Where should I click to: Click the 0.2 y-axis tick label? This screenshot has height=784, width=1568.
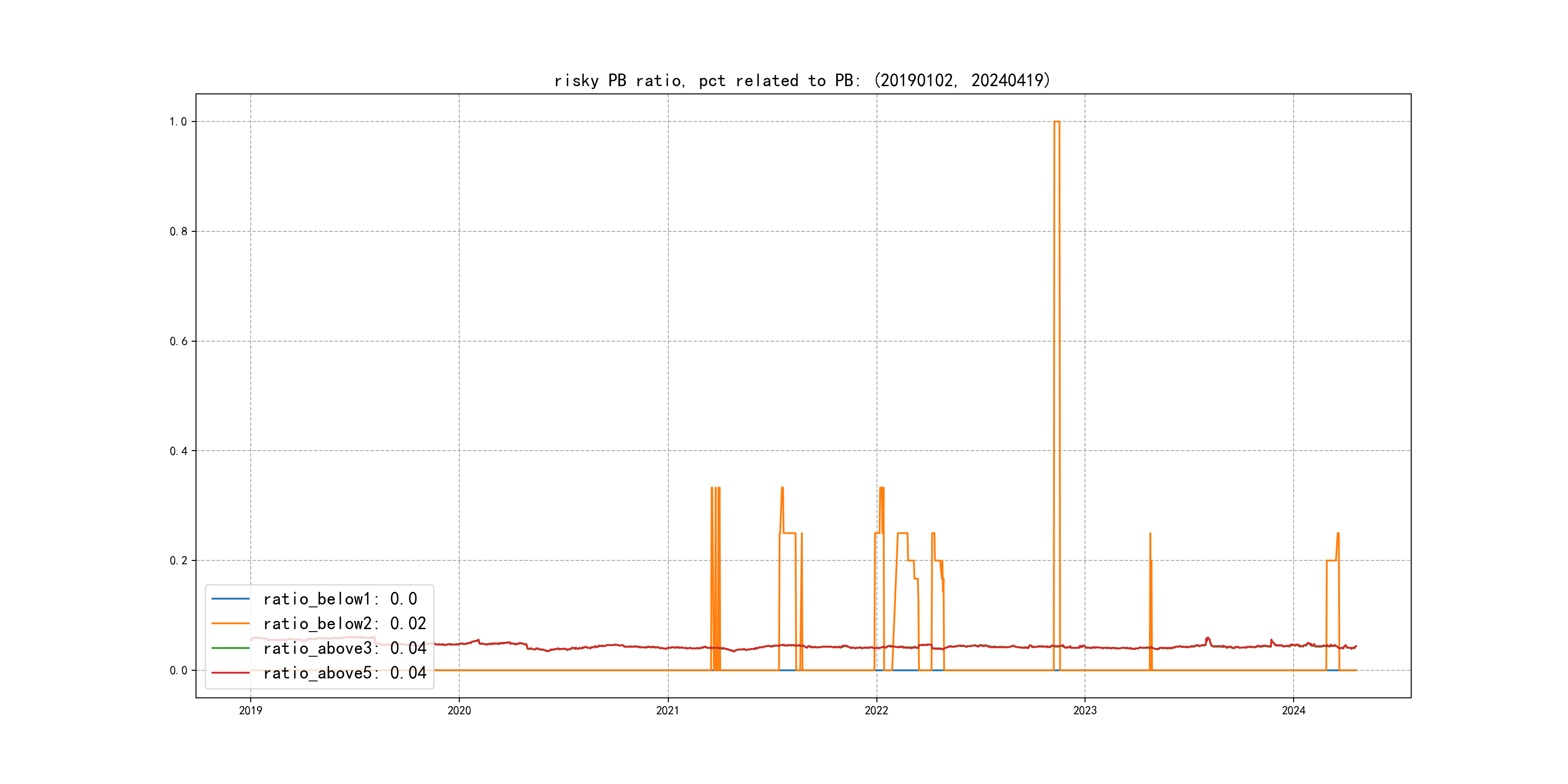(x=178, y=560)
